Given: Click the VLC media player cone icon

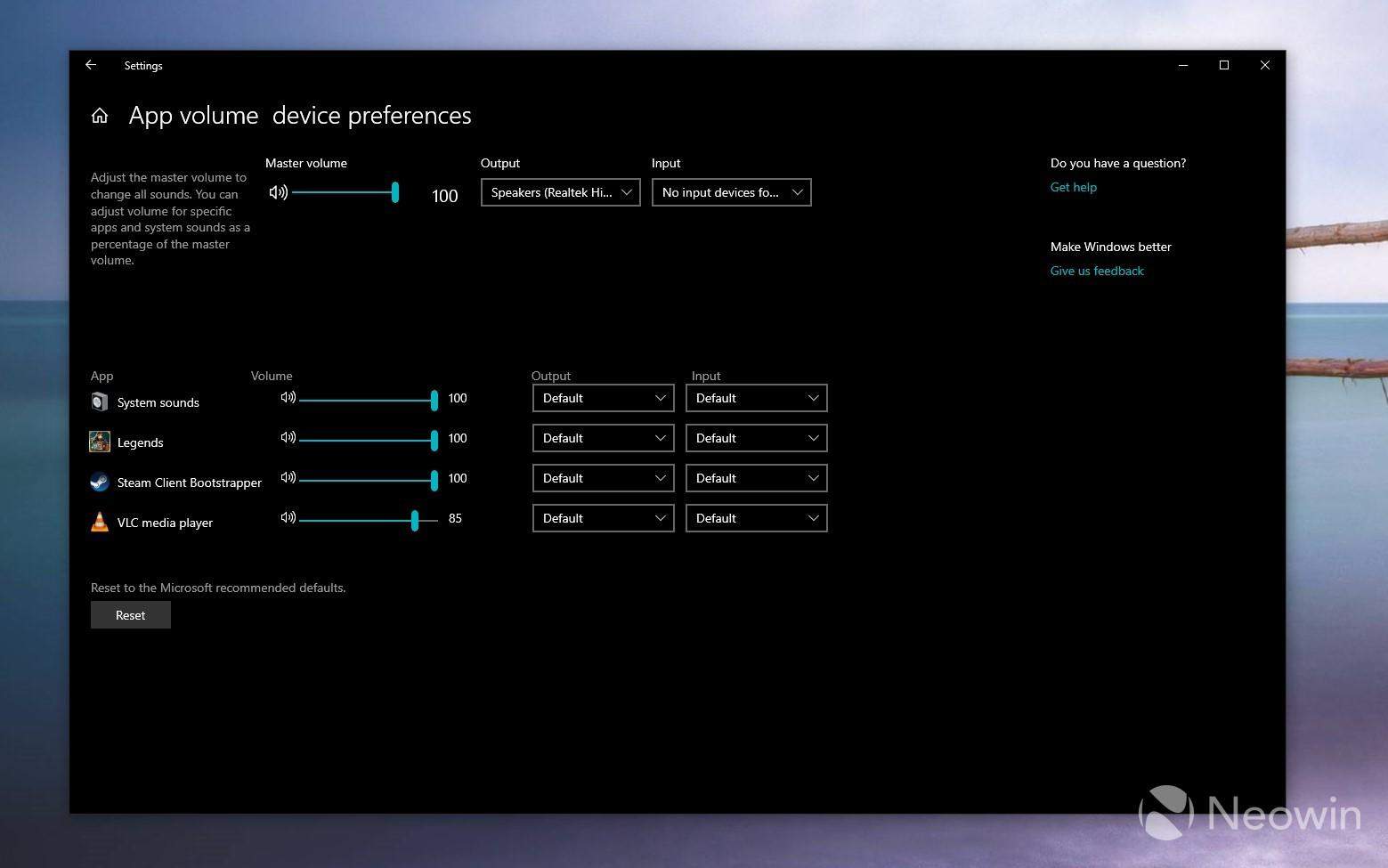Looking at the screenshot, I should [100, 522].
